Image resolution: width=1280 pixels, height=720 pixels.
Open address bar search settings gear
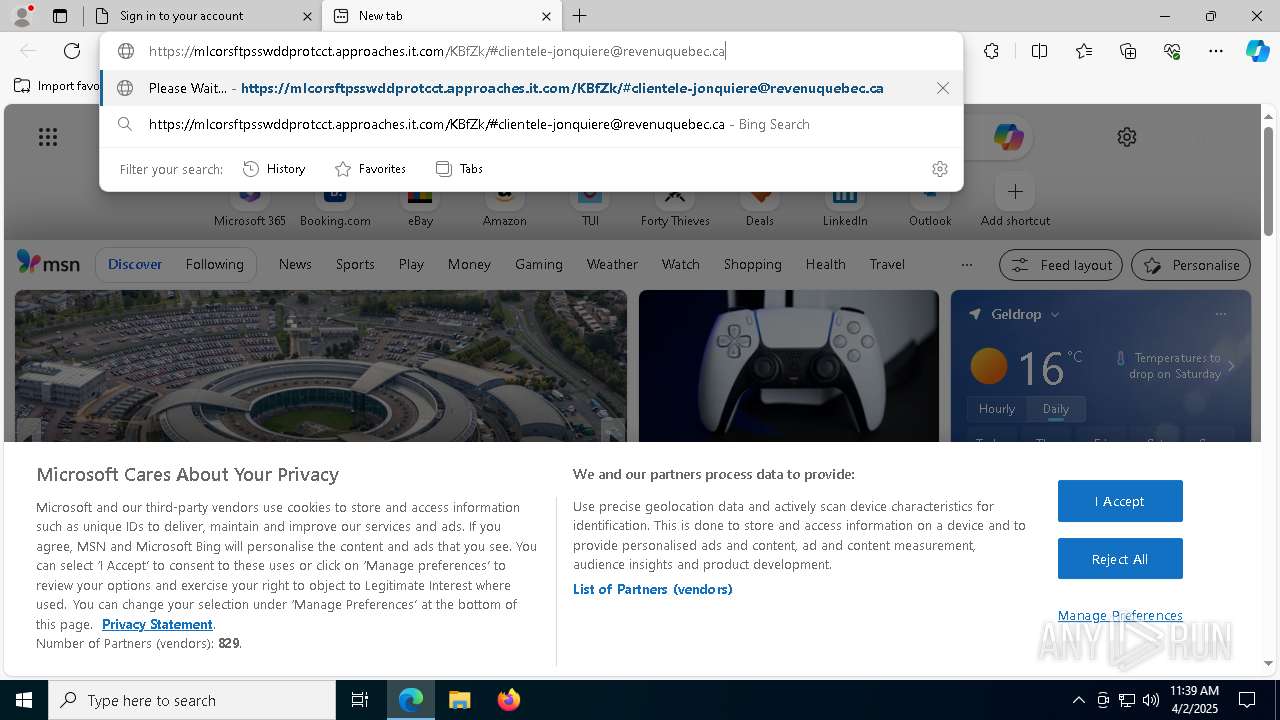939,169
